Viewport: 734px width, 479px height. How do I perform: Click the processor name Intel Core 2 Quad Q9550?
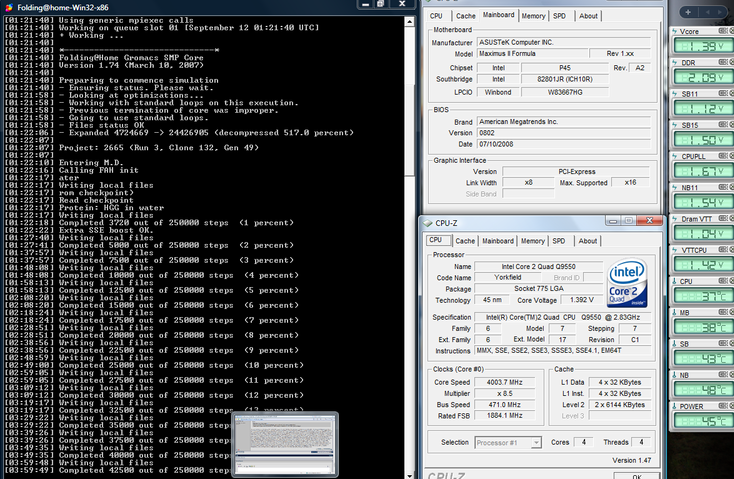click(x=538, y=266)
